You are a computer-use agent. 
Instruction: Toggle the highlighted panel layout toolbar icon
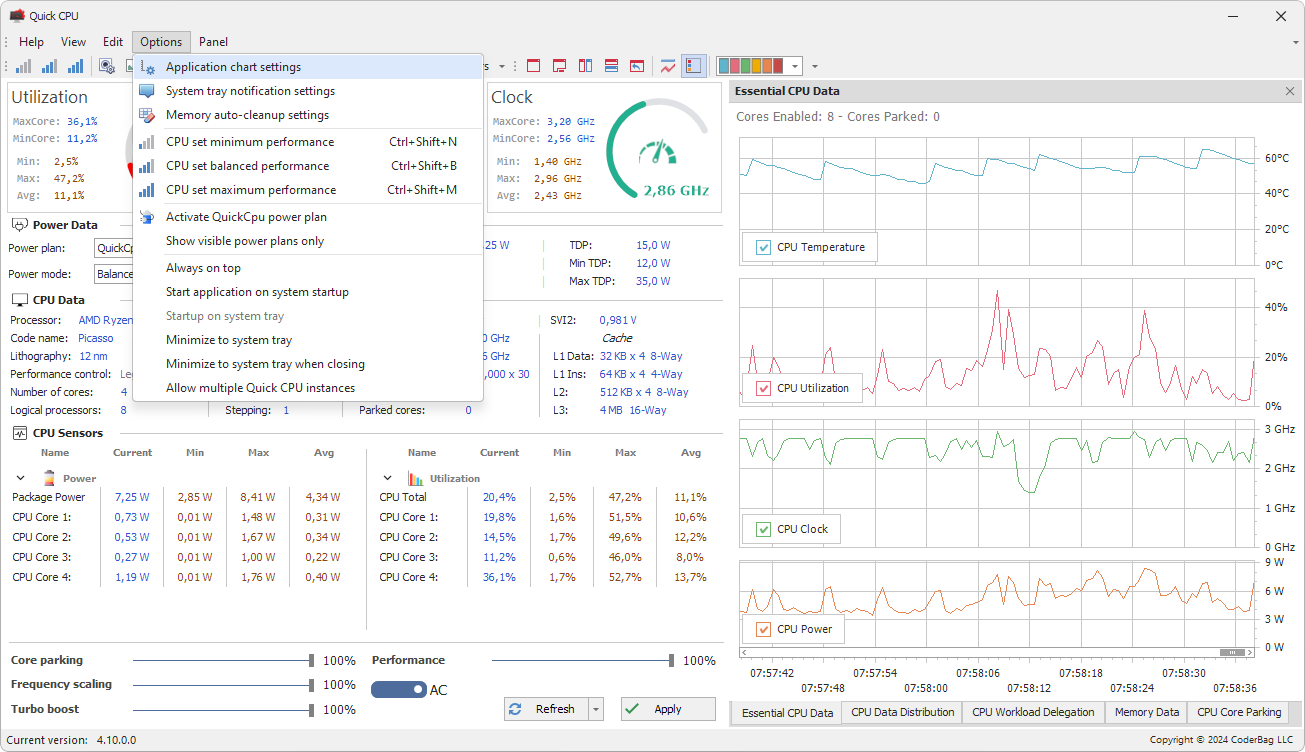click(692, 66)
